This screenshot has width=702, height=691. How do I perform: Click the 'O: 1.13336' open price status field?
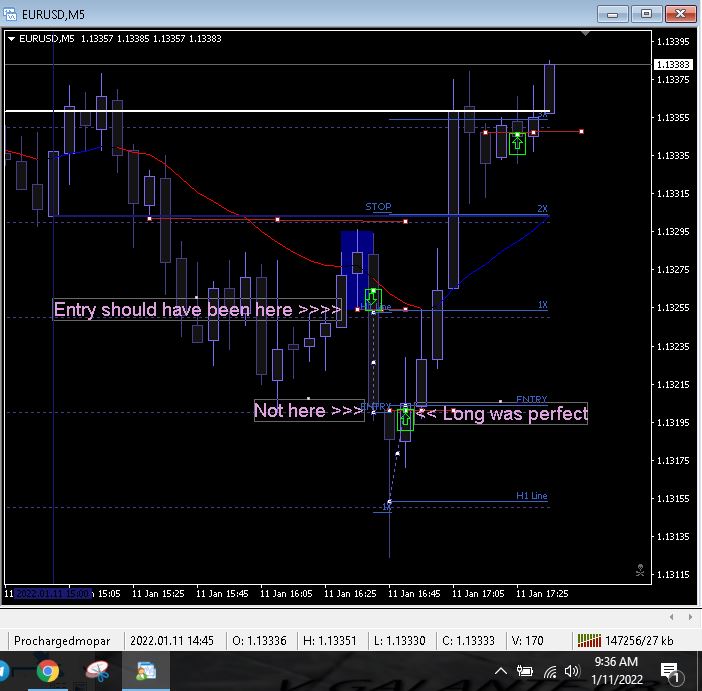point(259,641)
